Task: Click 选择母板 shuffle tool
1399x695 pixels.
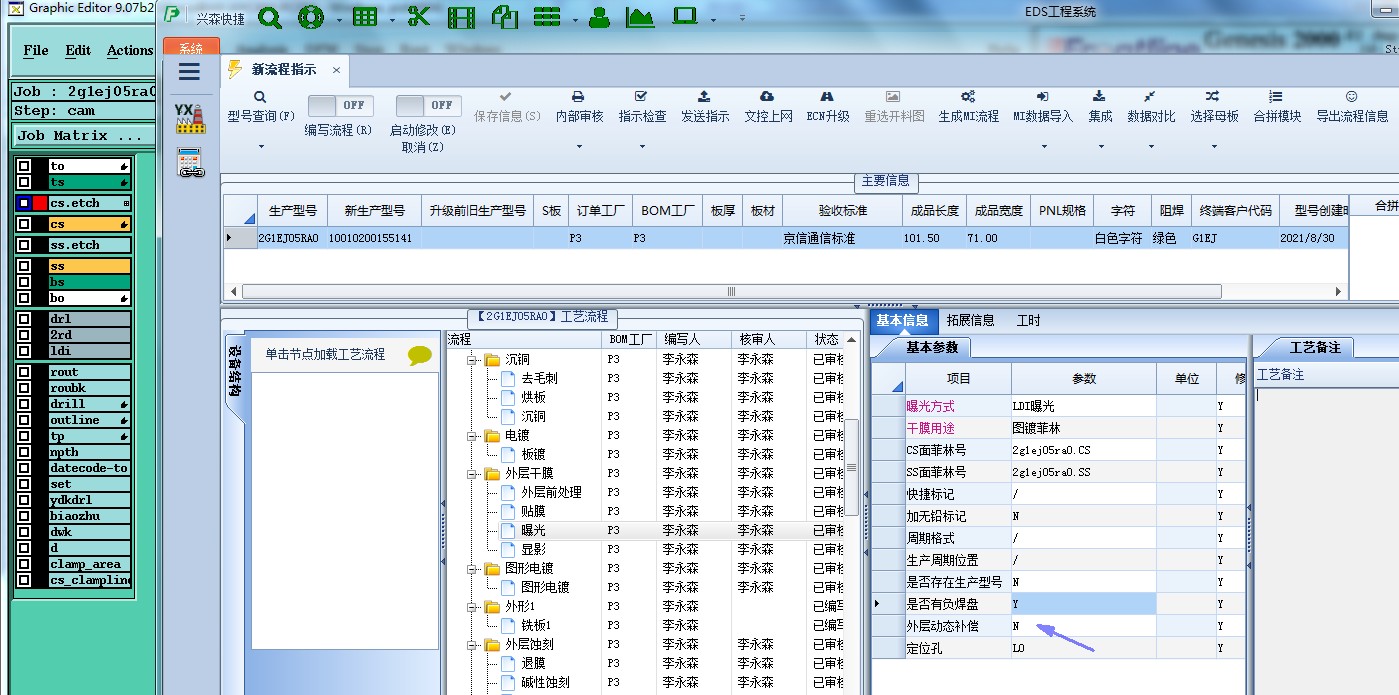Action: (x=1214, y=107)
